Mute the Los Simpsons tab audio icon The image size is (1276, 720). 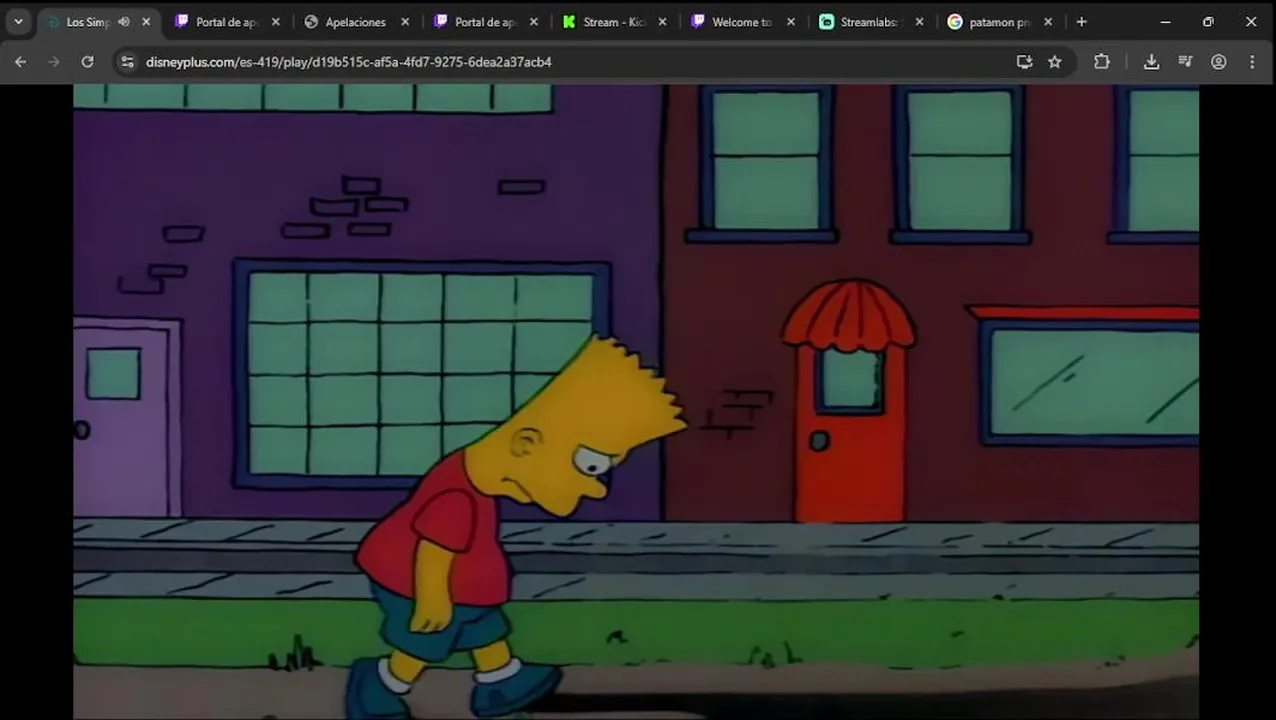click(x=124, y=21)
